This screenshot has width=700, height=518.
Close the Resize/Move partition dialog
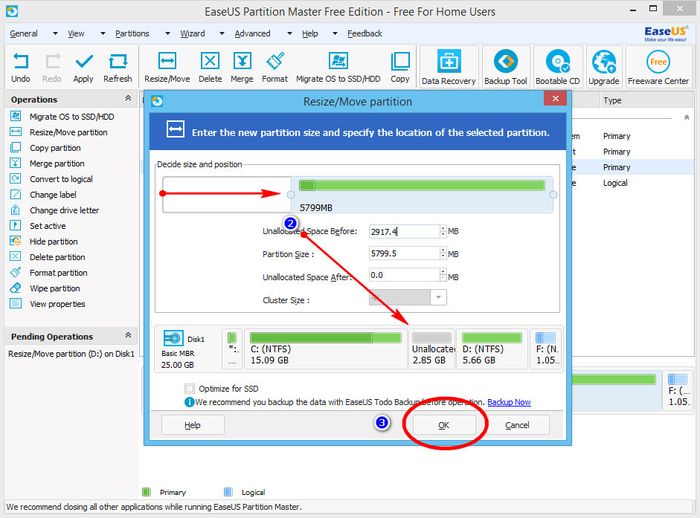pyautogui.click(x=555, y=99)
